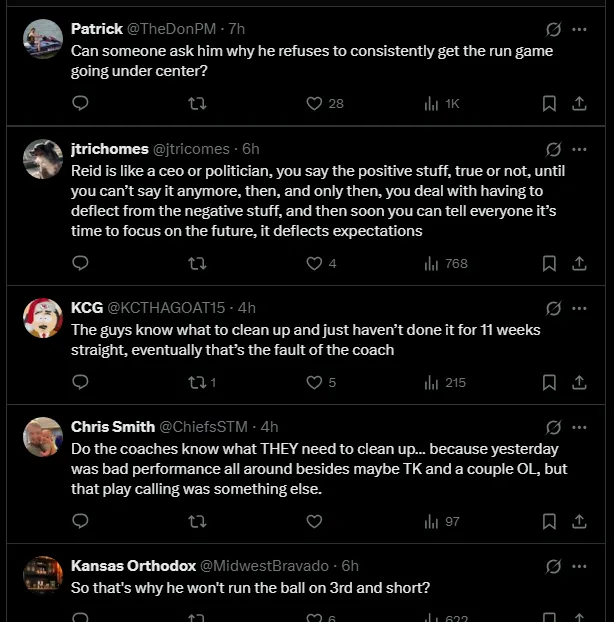
Task: Click Kansas Orthodox's profile picture
Action: pos(43,575)
